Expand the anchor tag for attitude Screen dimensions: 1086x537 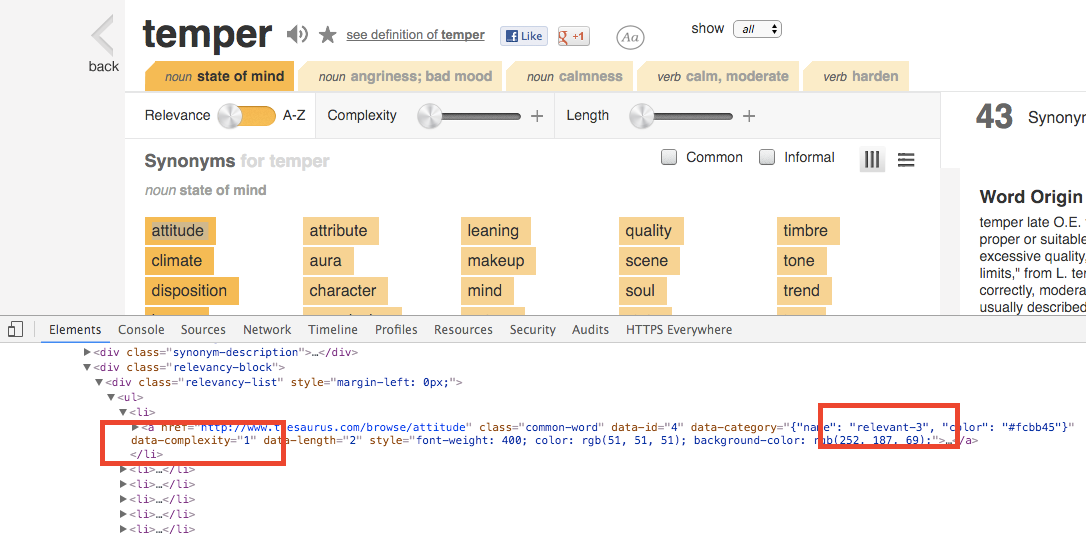[135, 427]
